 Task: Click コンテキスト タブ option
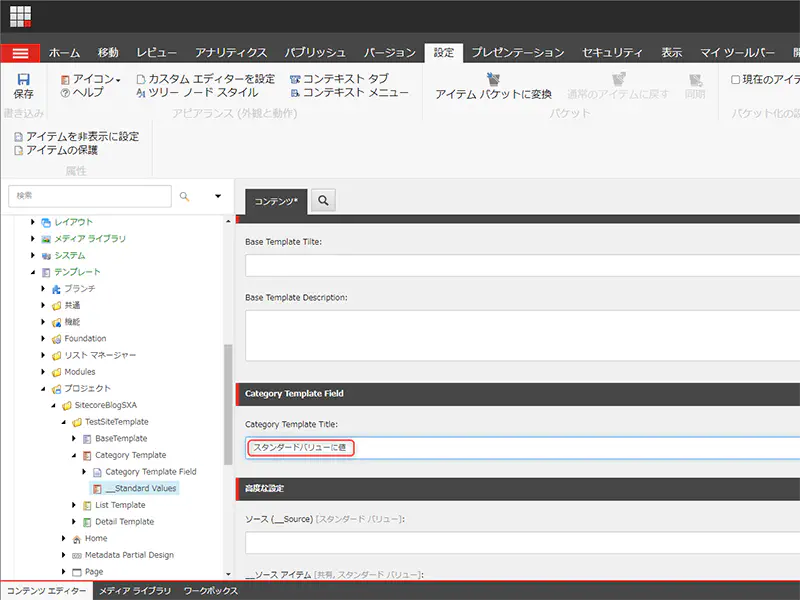tap(339, 79)
